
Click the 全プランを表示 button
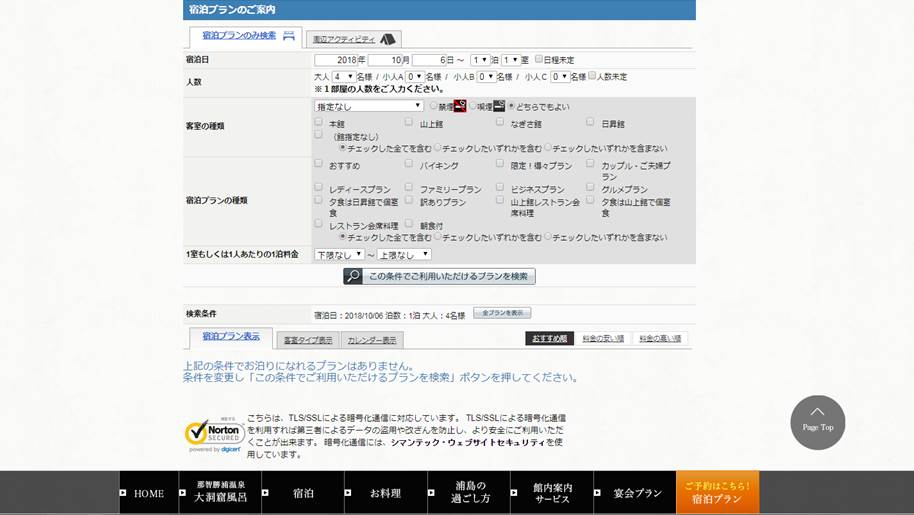coord(502,313)
